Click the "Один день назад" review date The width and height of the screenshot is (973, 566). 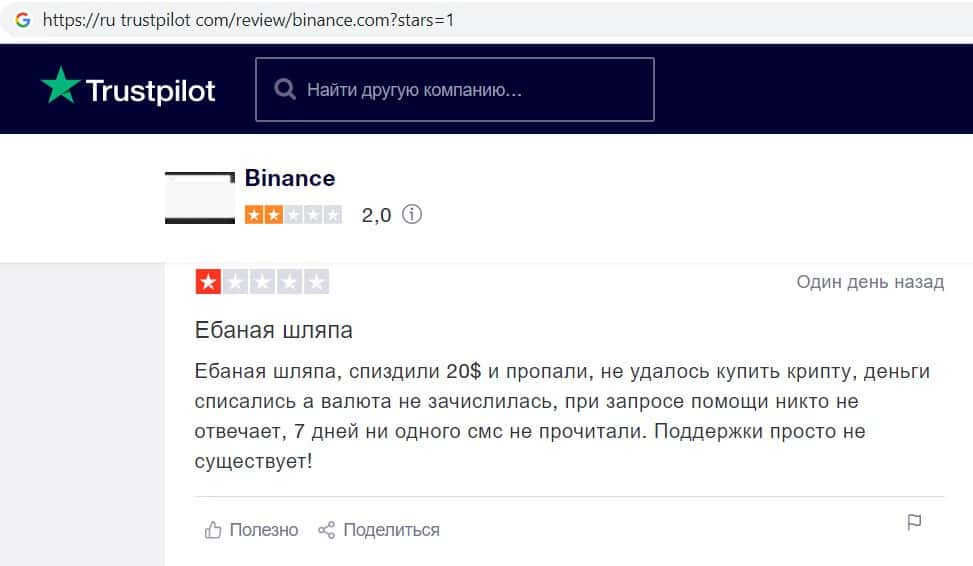[870, 282]
